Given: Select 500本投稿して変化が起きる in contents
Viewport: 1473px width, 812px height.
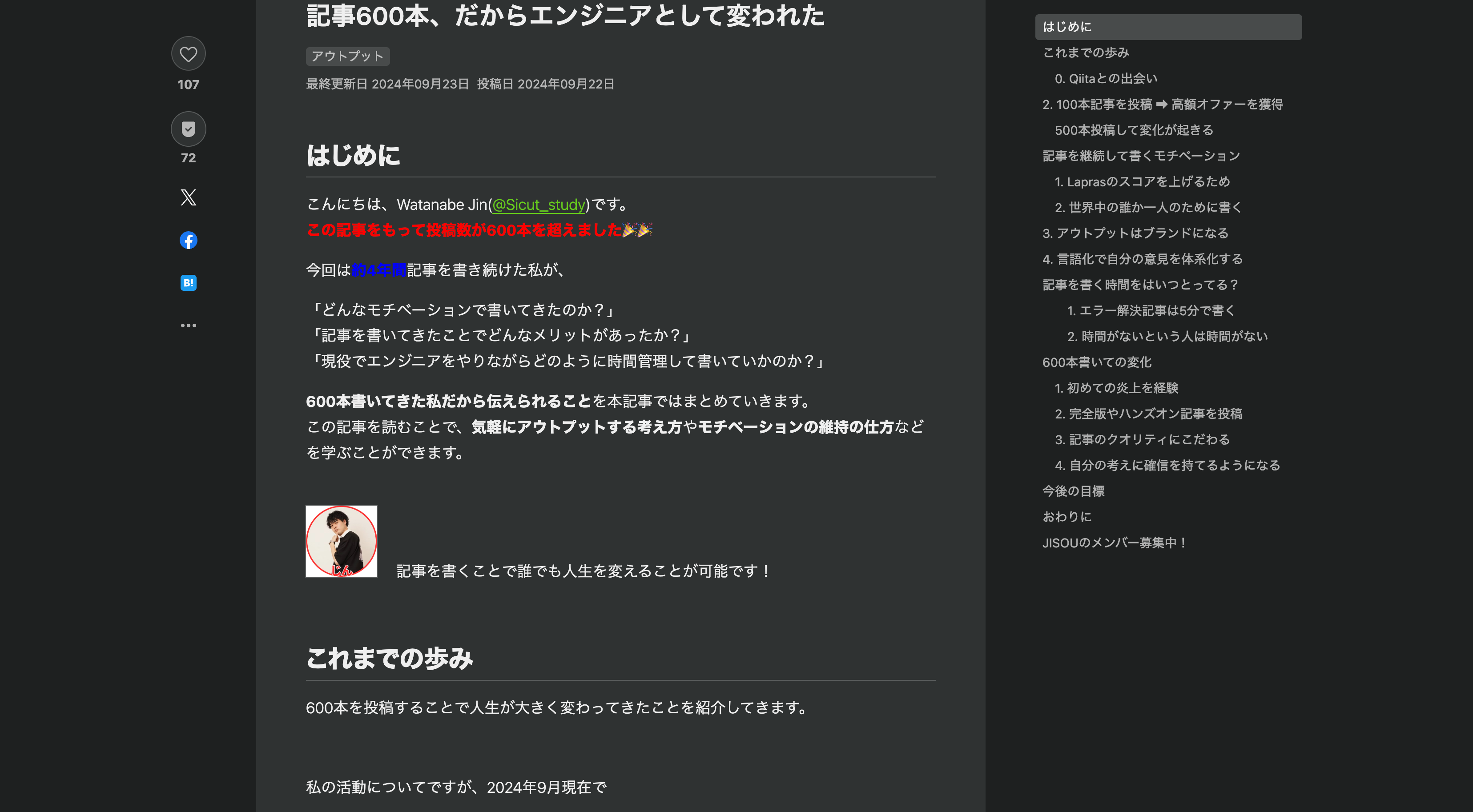Looking at the screenshot, I should tap(1133, 130).
